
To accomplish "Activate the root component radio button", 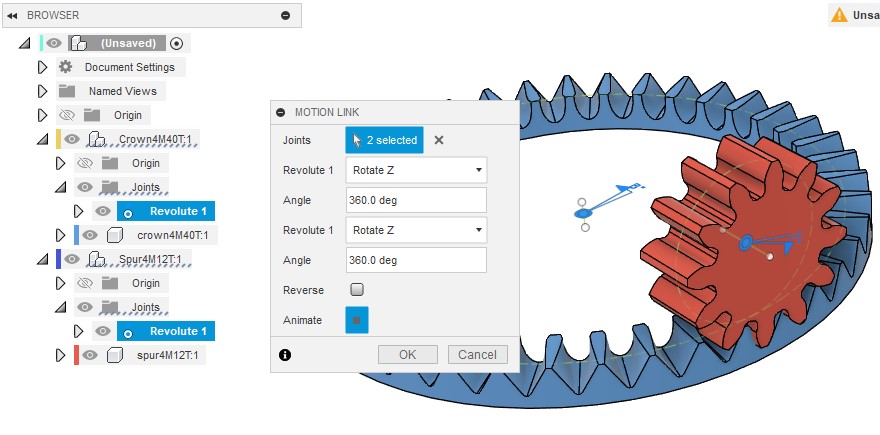I will point(177,43).
